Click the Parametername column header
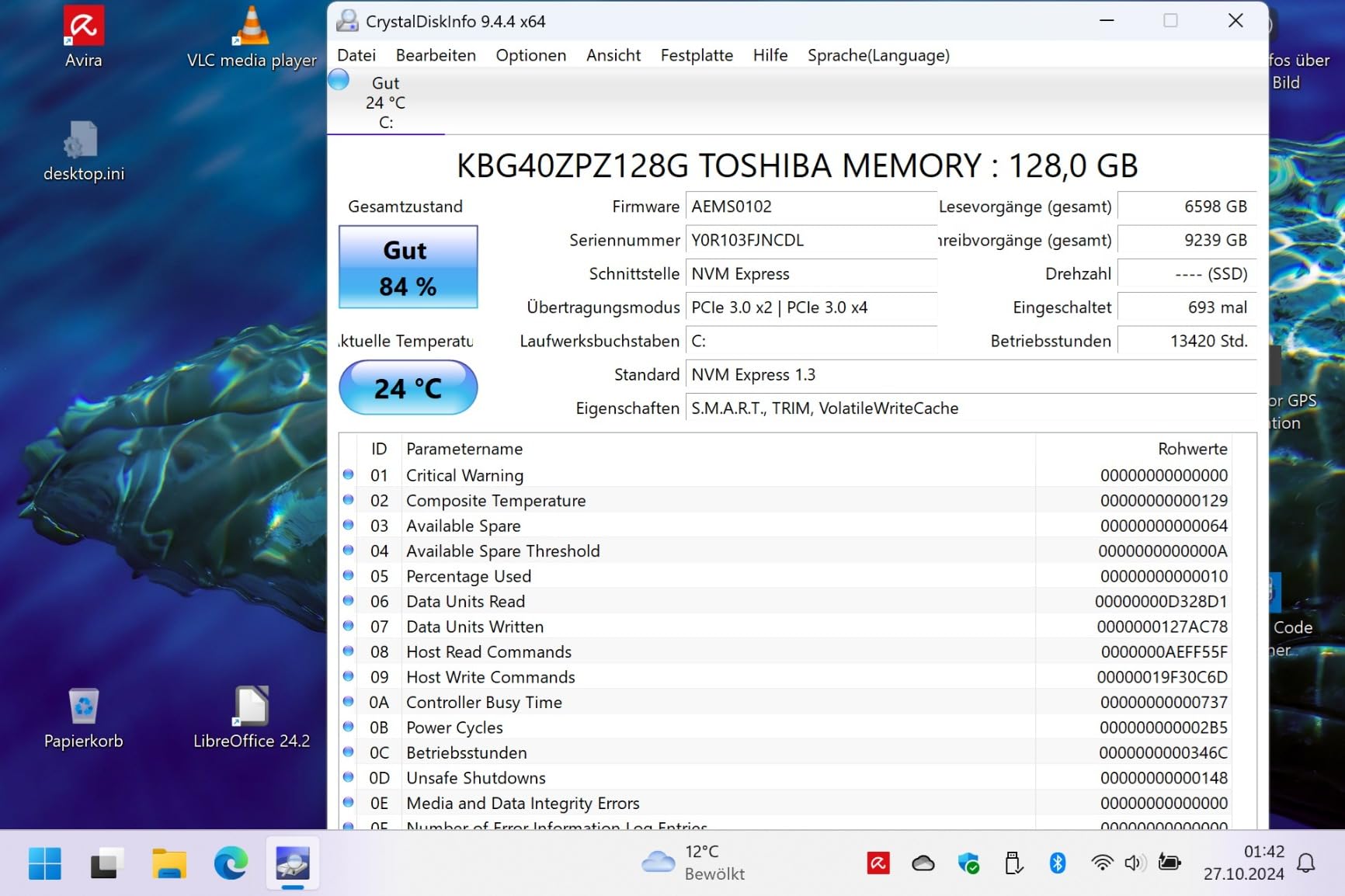Image resolution: width=1345 pixels, height=896 pixels. (718, 449)
